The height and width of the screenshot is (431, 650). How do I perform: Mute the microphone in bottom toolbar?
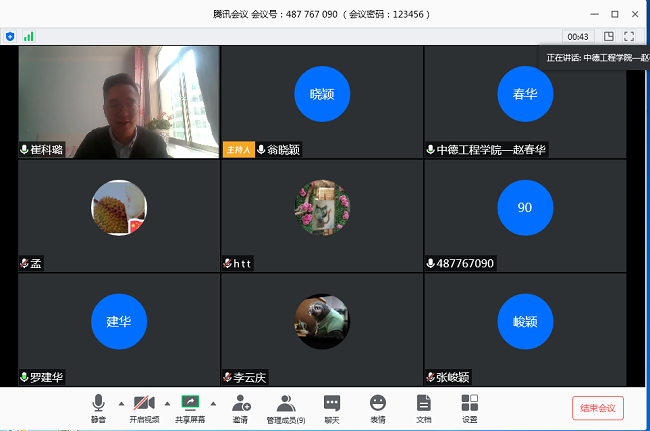pyautogui.click(x=98, y=406)
